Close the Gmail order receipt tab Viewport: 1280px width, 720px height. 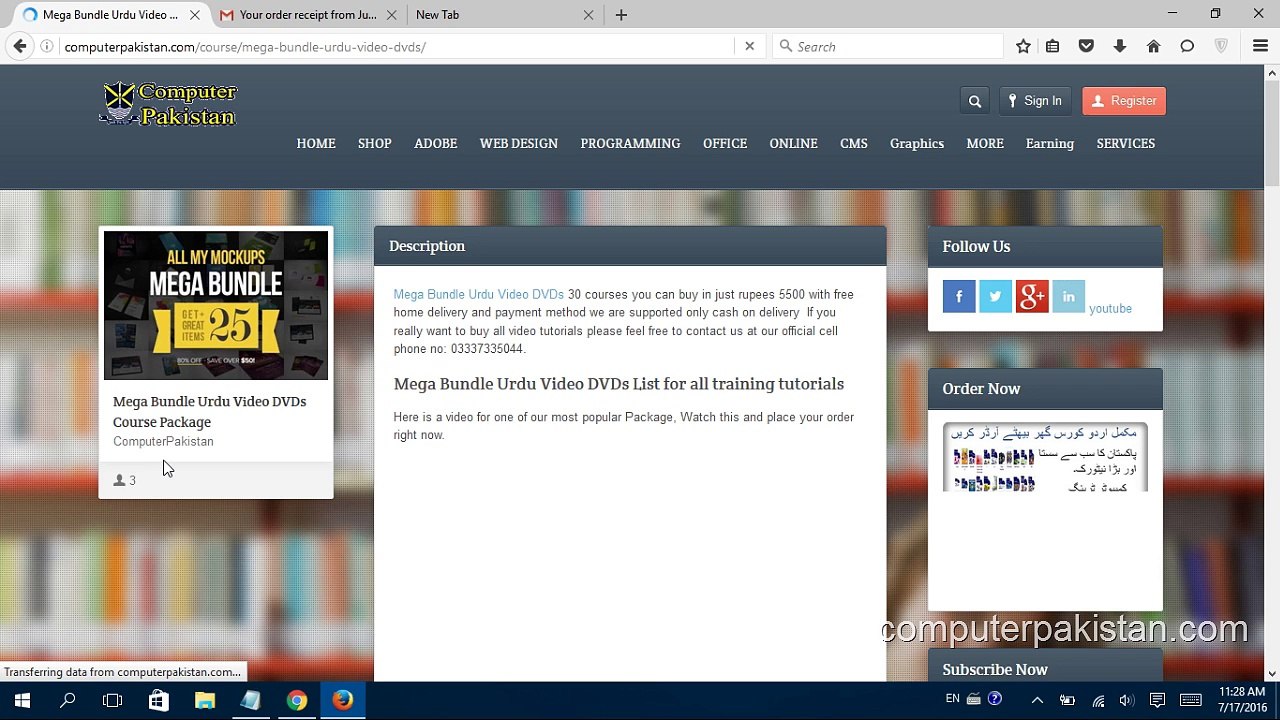point(391,15)
